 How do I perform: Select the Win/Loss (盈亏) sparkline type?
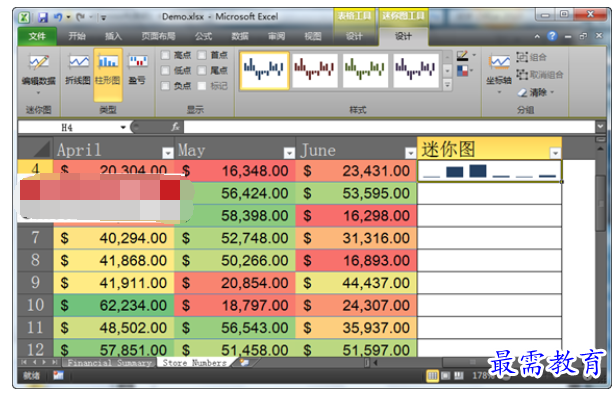(138, 69)
